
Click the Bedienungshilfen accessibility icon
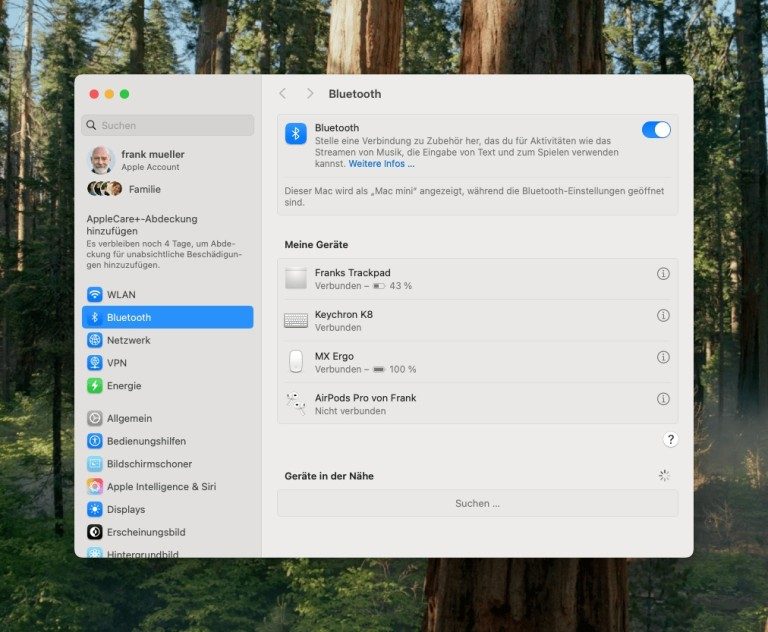coord(95,441)
